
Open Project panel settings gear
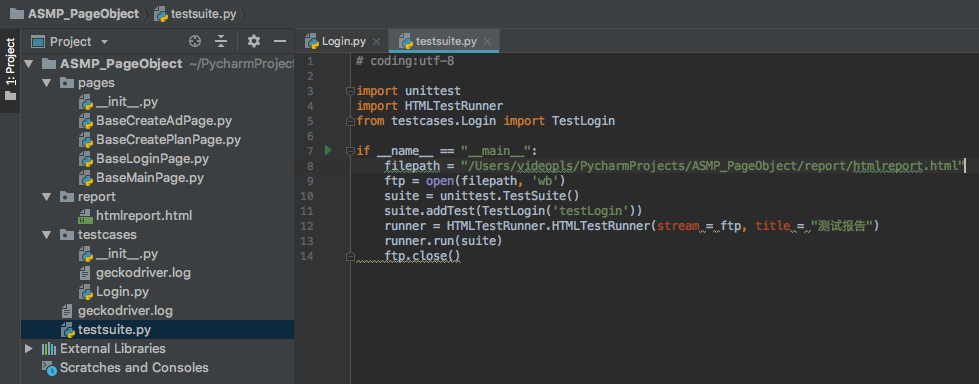(x=253, y=42)
